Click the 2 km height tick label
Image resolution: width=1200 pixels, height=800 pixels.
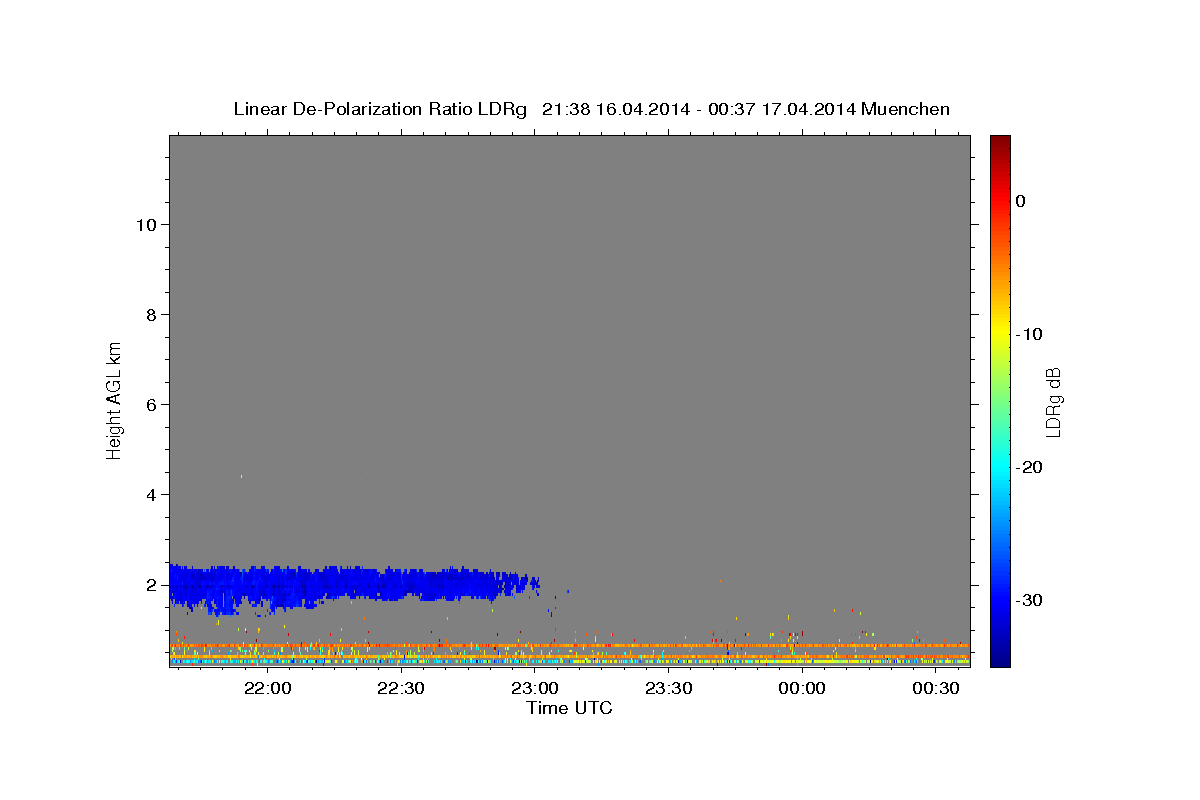(150, 584)
